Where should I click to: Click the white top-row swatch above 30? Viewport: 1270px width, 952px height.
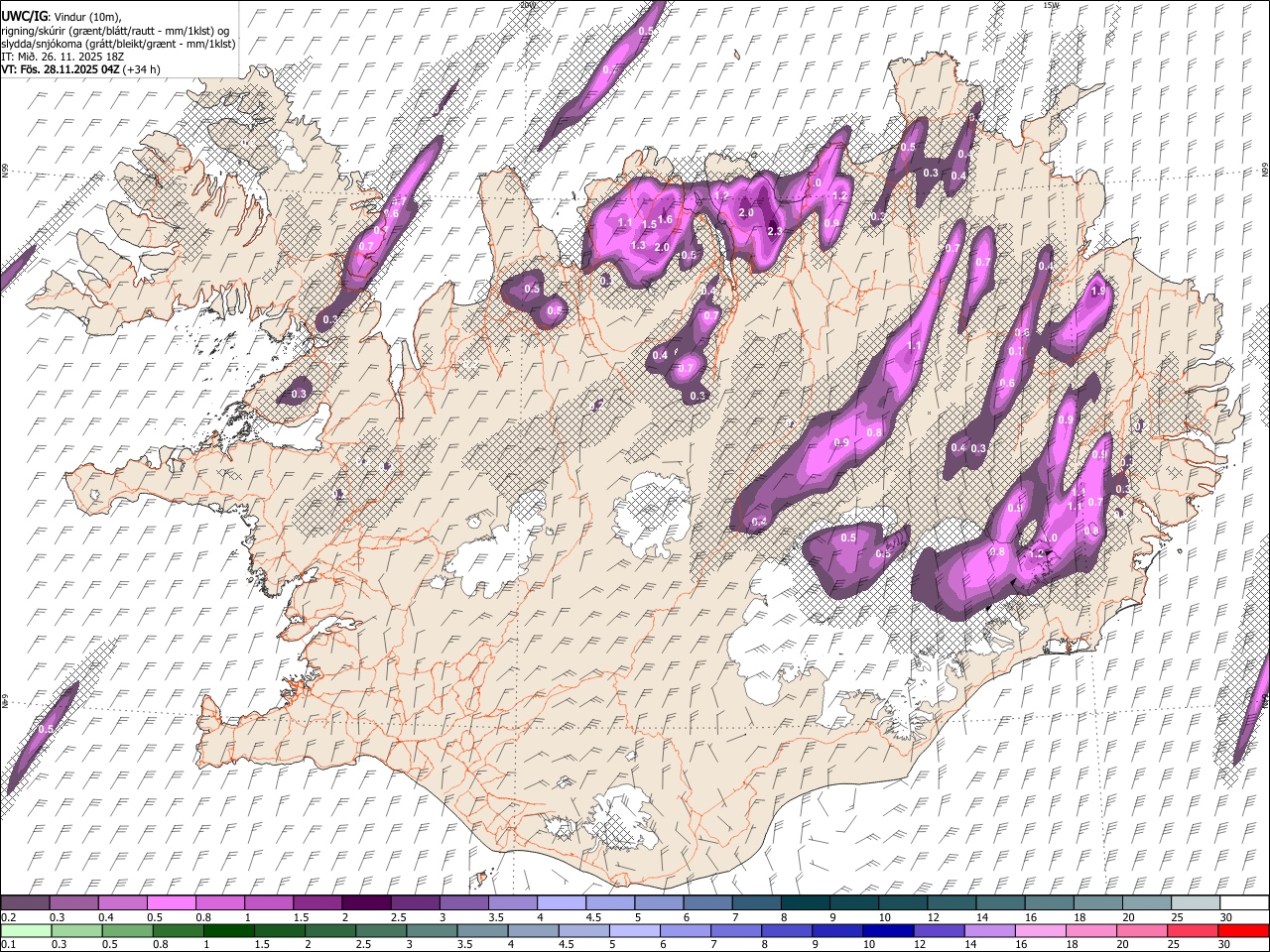pos(1243,902)
